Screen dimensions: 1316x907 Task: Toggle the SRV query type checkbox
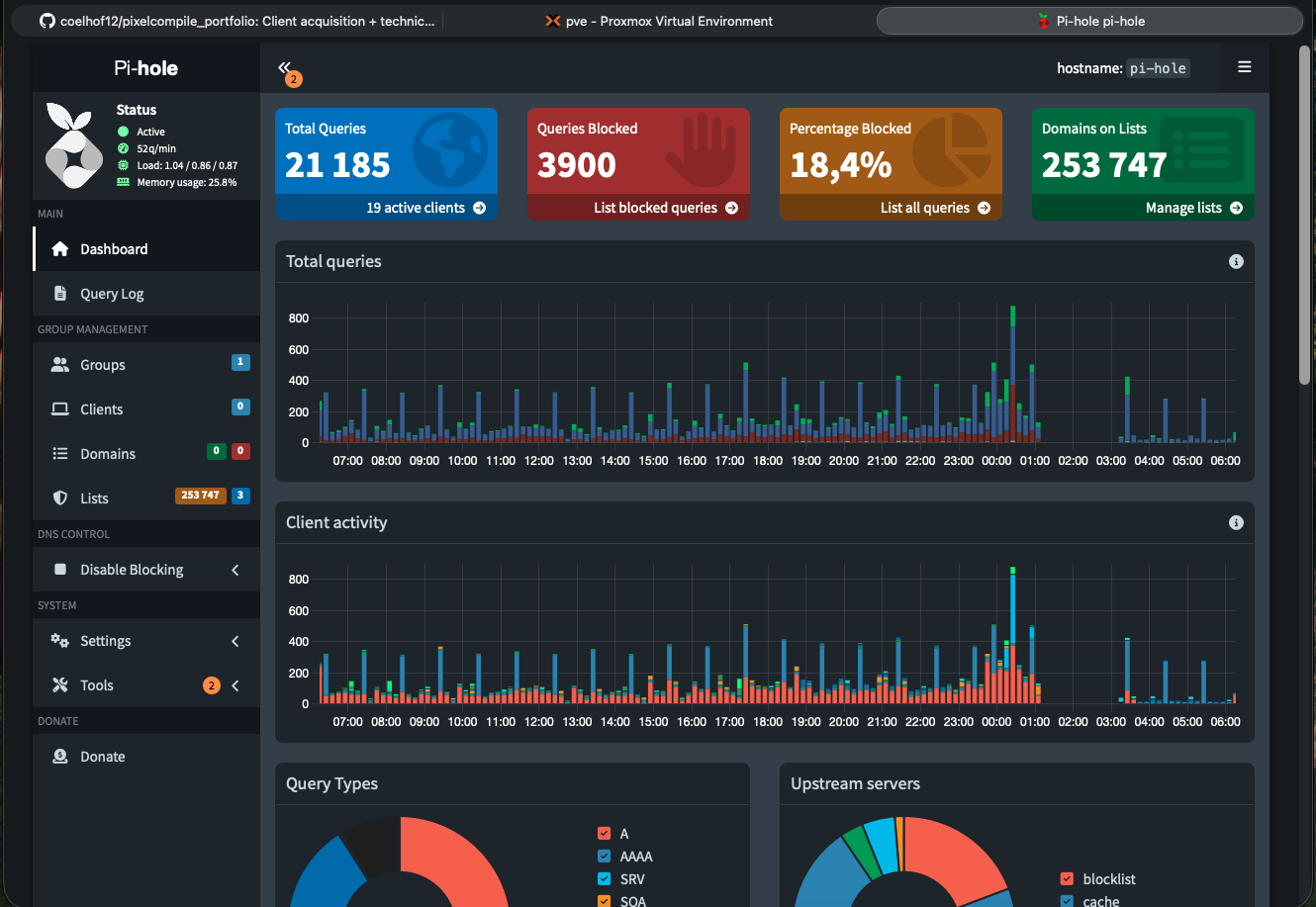pyautogui.click(x=605, y=879)
